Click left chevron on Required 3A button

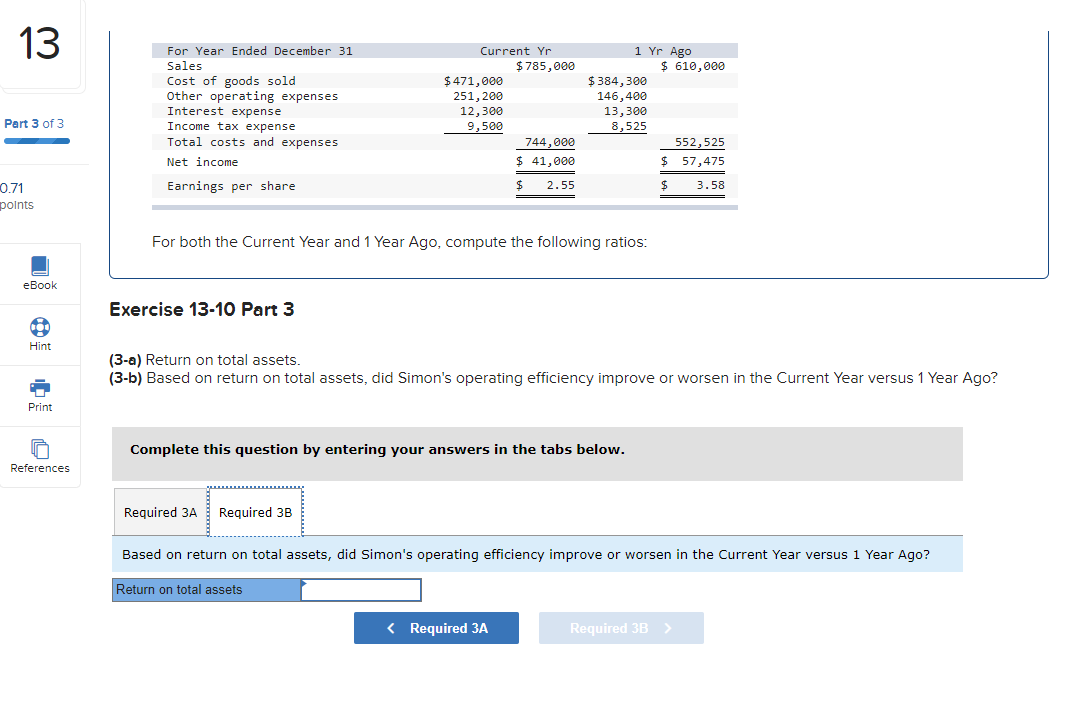(391, 628)
